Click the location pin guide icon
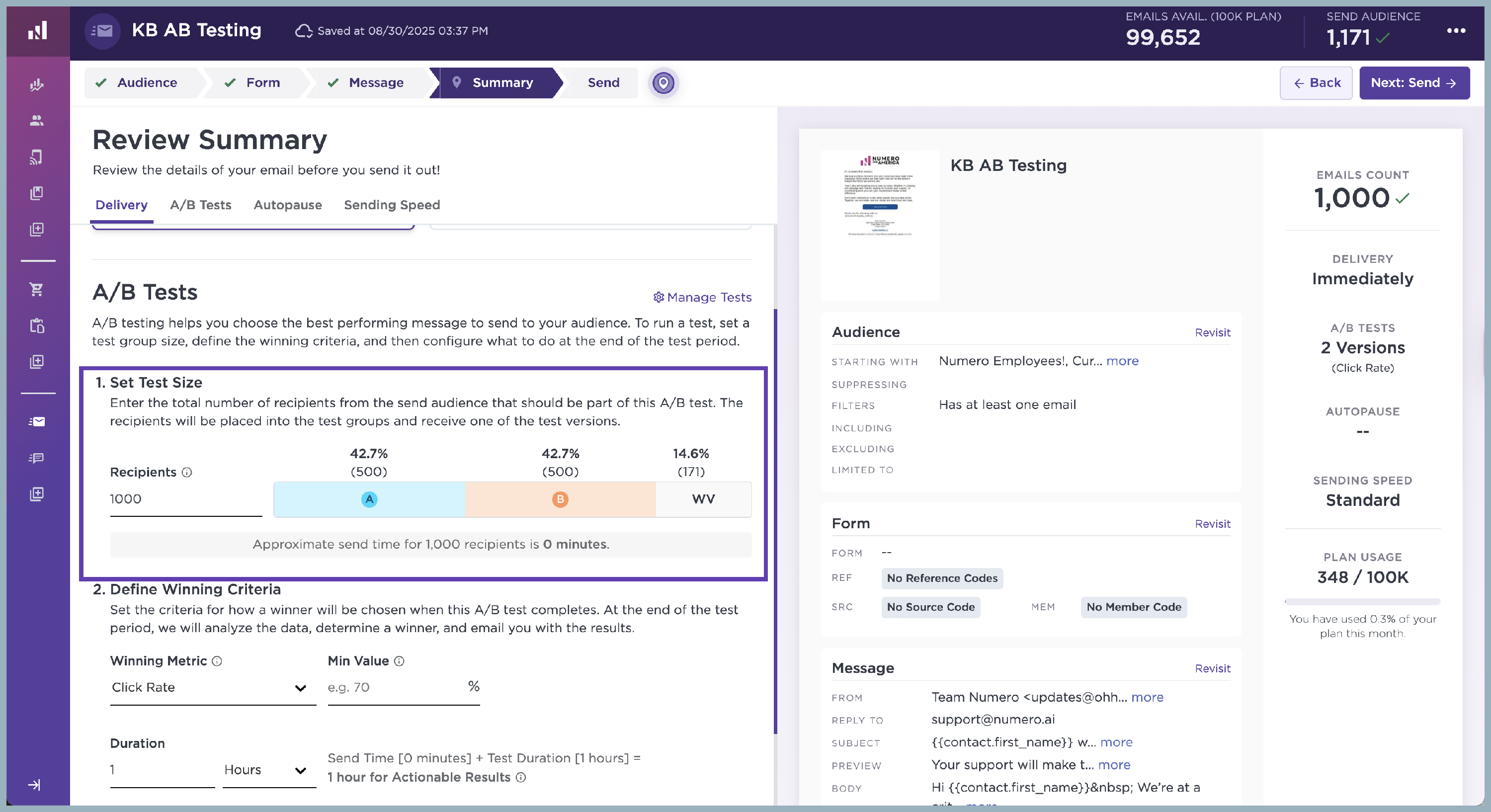 click(x=663, y=83)
